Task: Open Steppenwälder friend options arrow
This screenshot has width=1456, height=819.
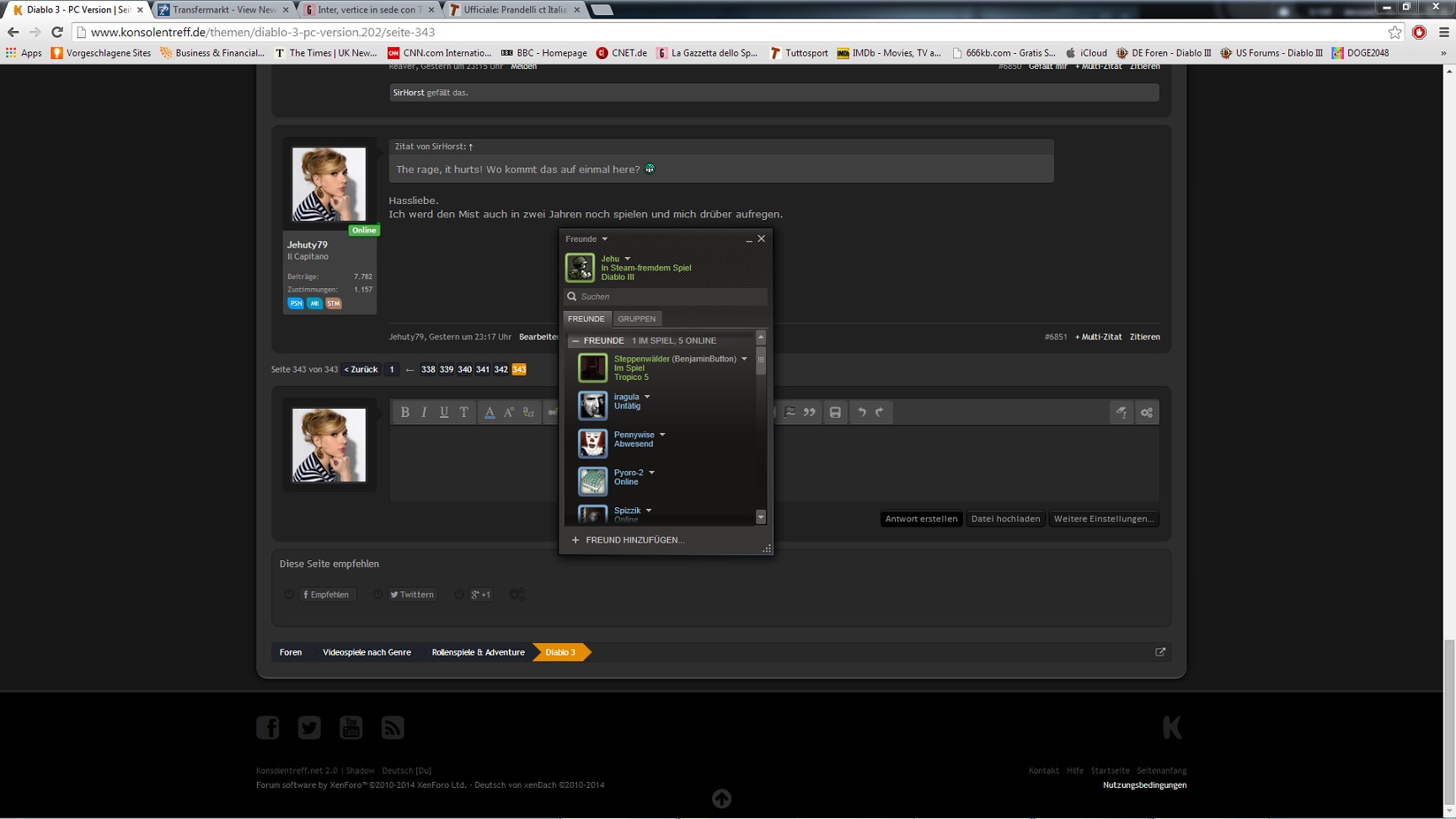Action: (x=744, y=359)
